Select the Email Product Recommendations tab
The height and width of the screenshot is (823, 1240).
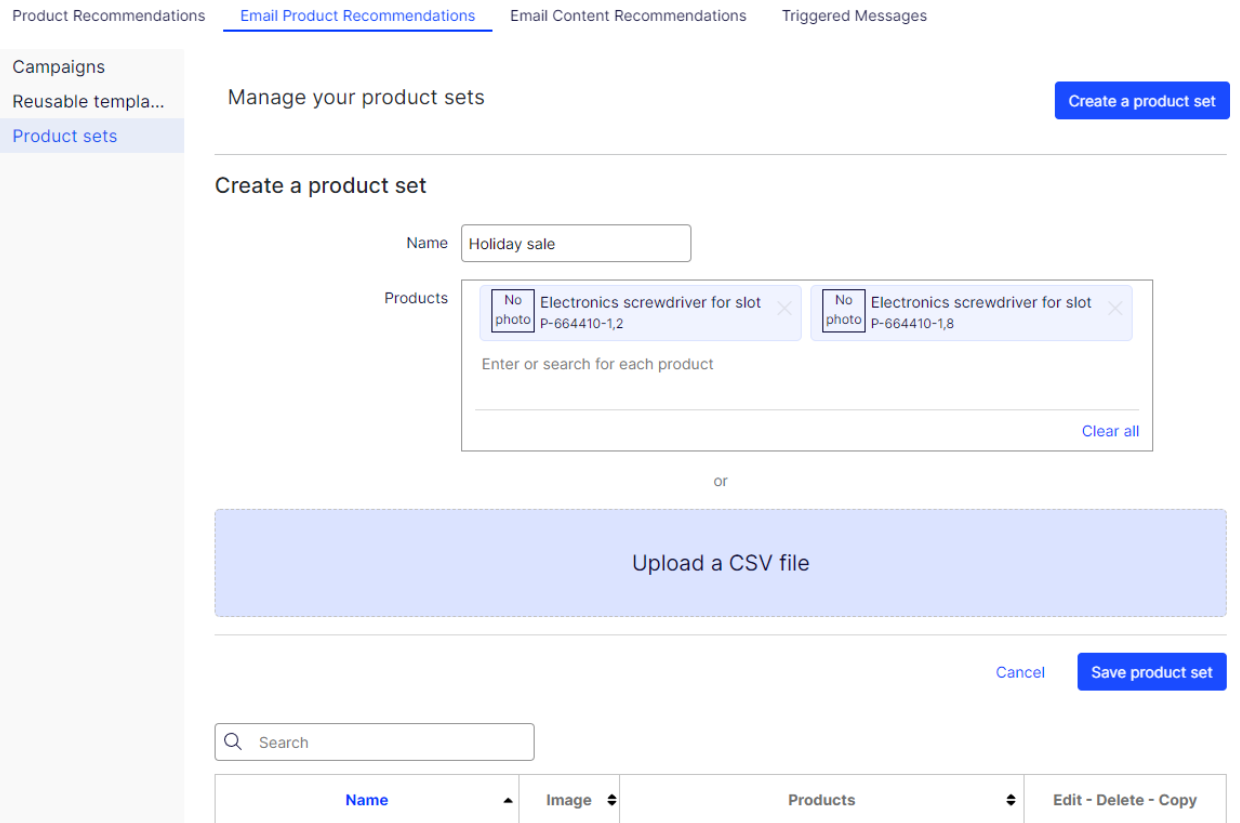click(x=358, y=16)
